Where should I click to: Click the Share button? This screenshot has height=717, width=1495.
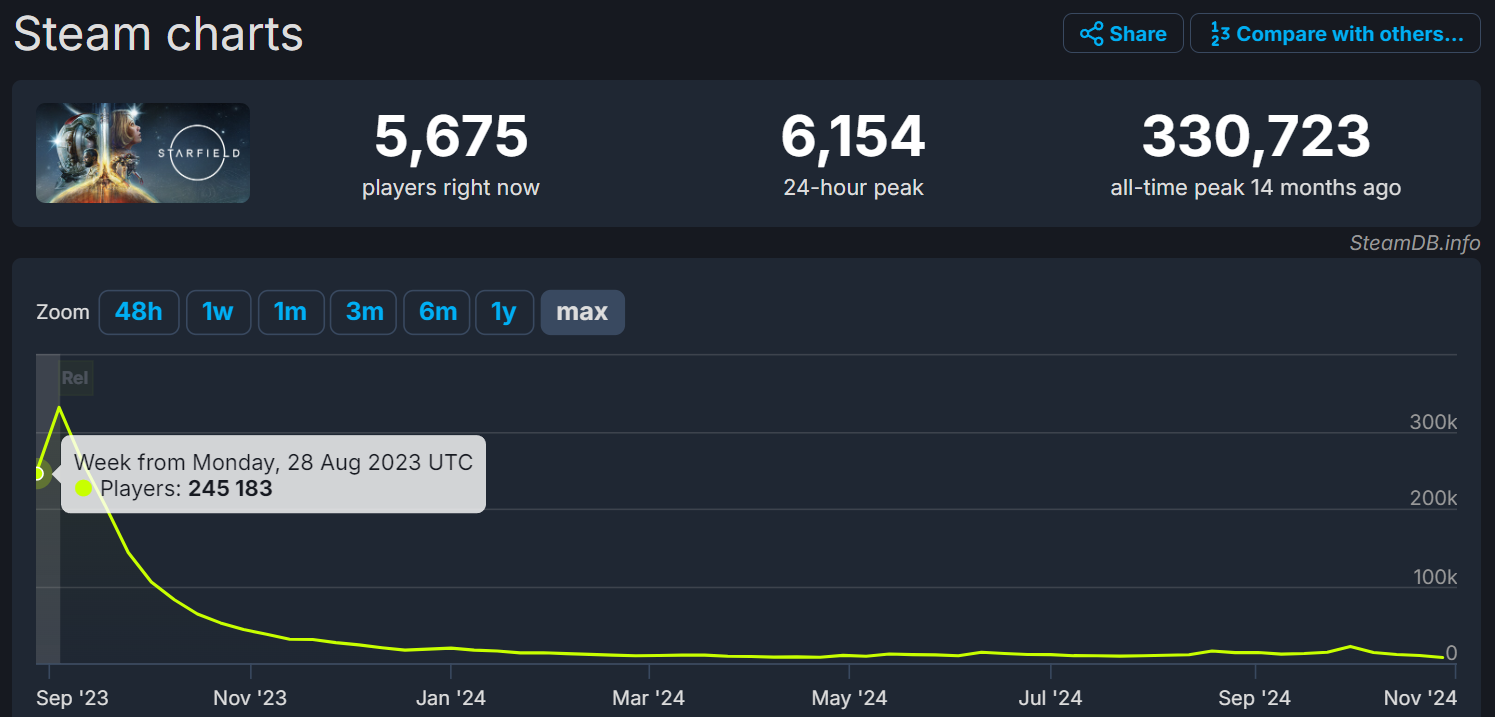point(1123,33)
